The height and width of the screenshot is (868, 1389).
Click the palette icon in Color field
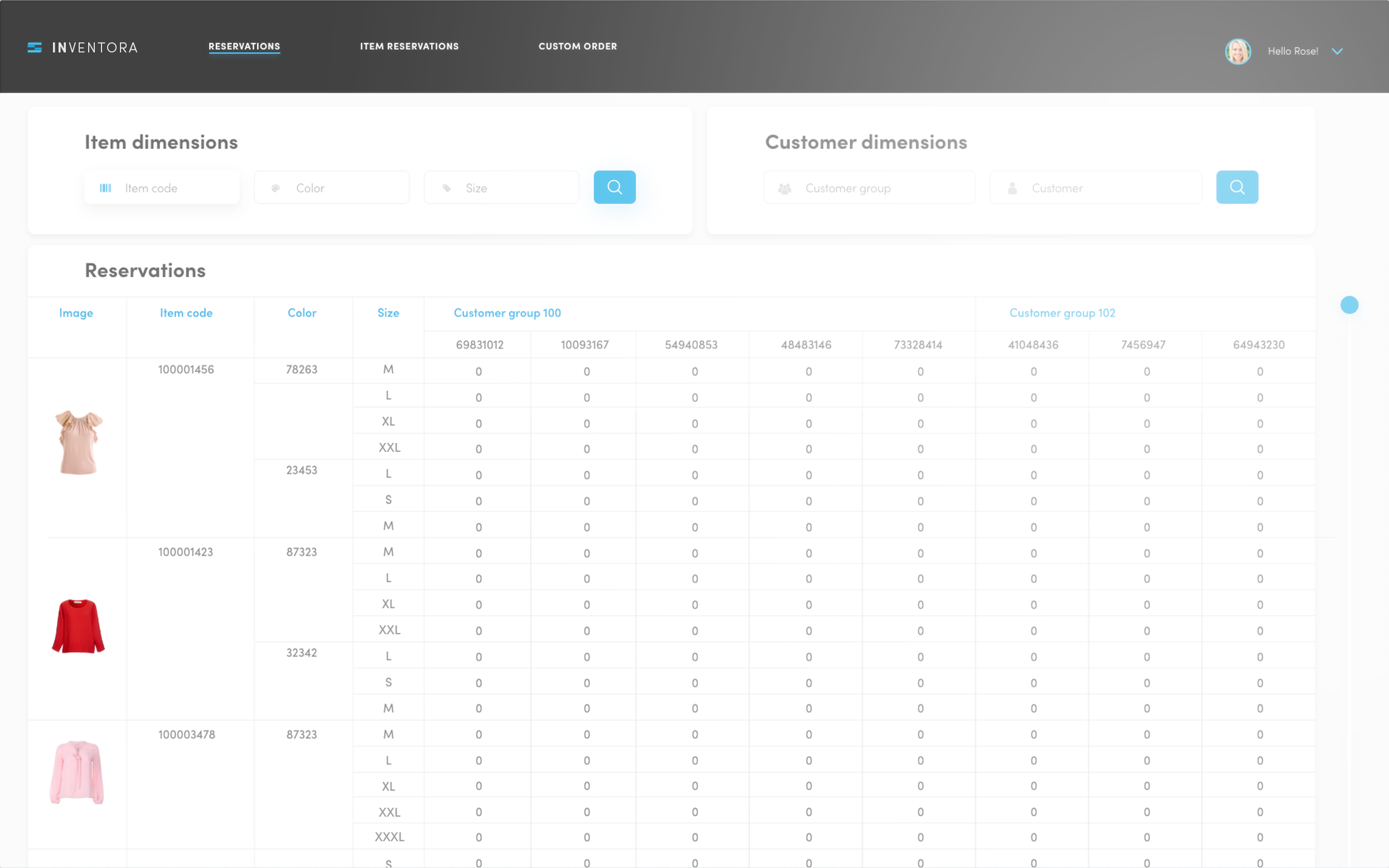coord(276,189)
